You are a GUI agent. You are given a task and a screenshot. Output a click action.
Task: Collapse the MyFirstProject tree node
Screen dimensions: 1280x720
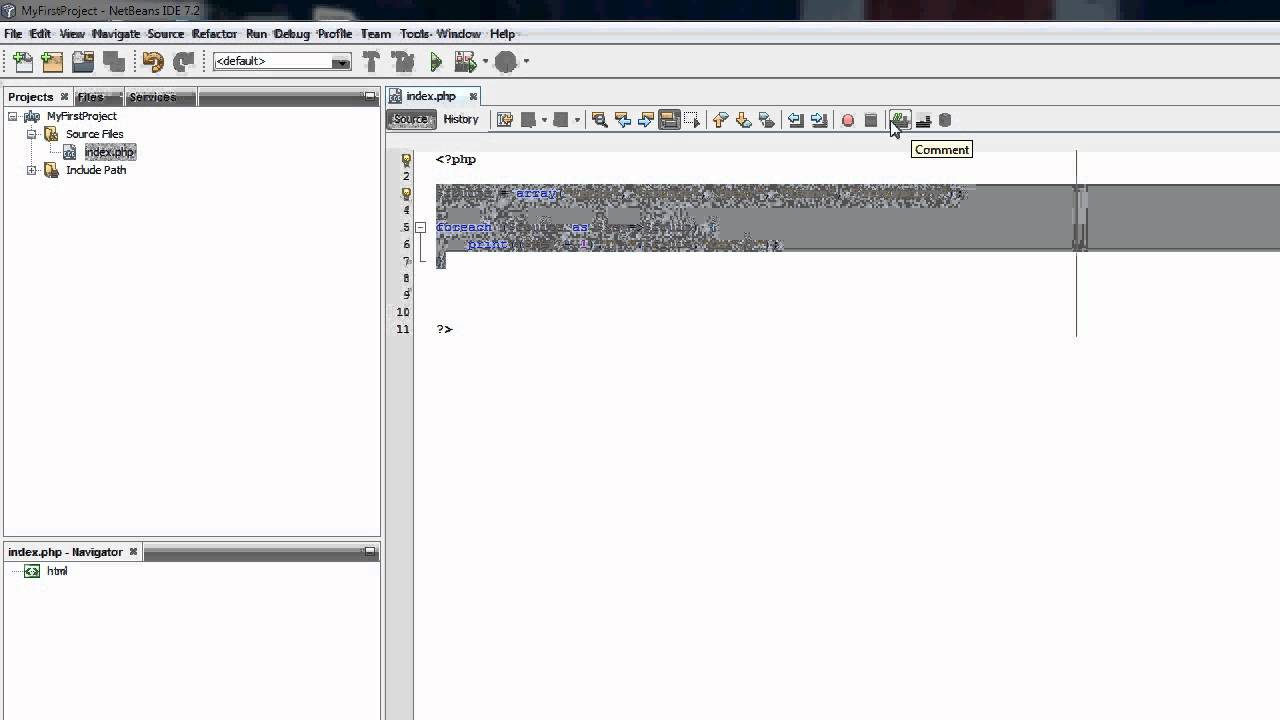[x=12, y=116]
